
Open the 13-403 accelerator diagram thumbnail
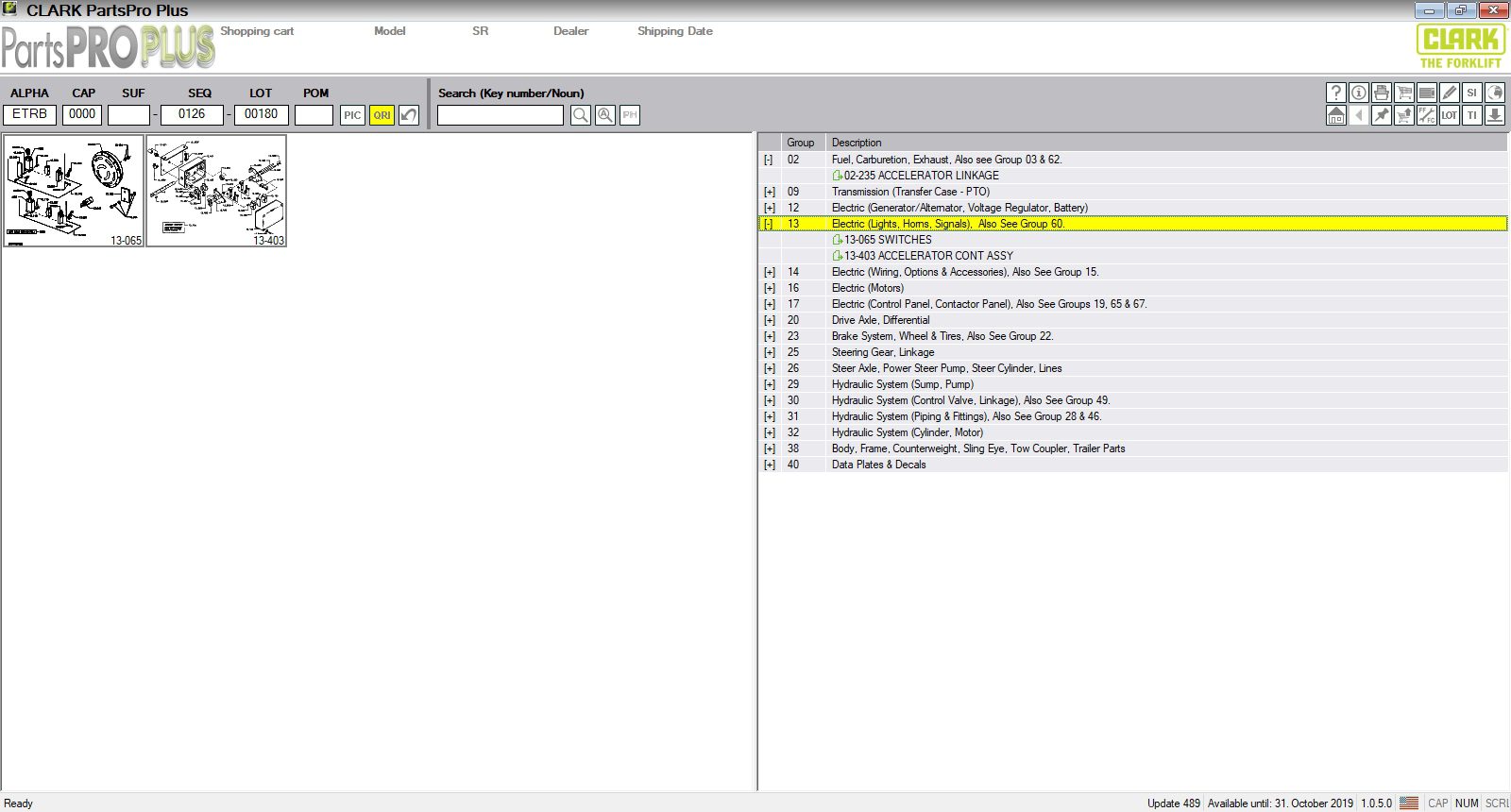[216, 191]
